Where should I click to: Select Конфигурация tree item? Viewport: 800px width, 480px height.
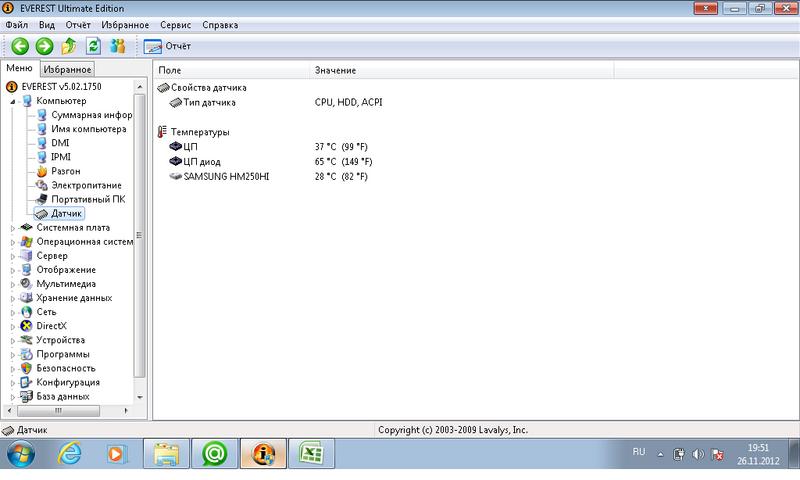click(68, 383)
